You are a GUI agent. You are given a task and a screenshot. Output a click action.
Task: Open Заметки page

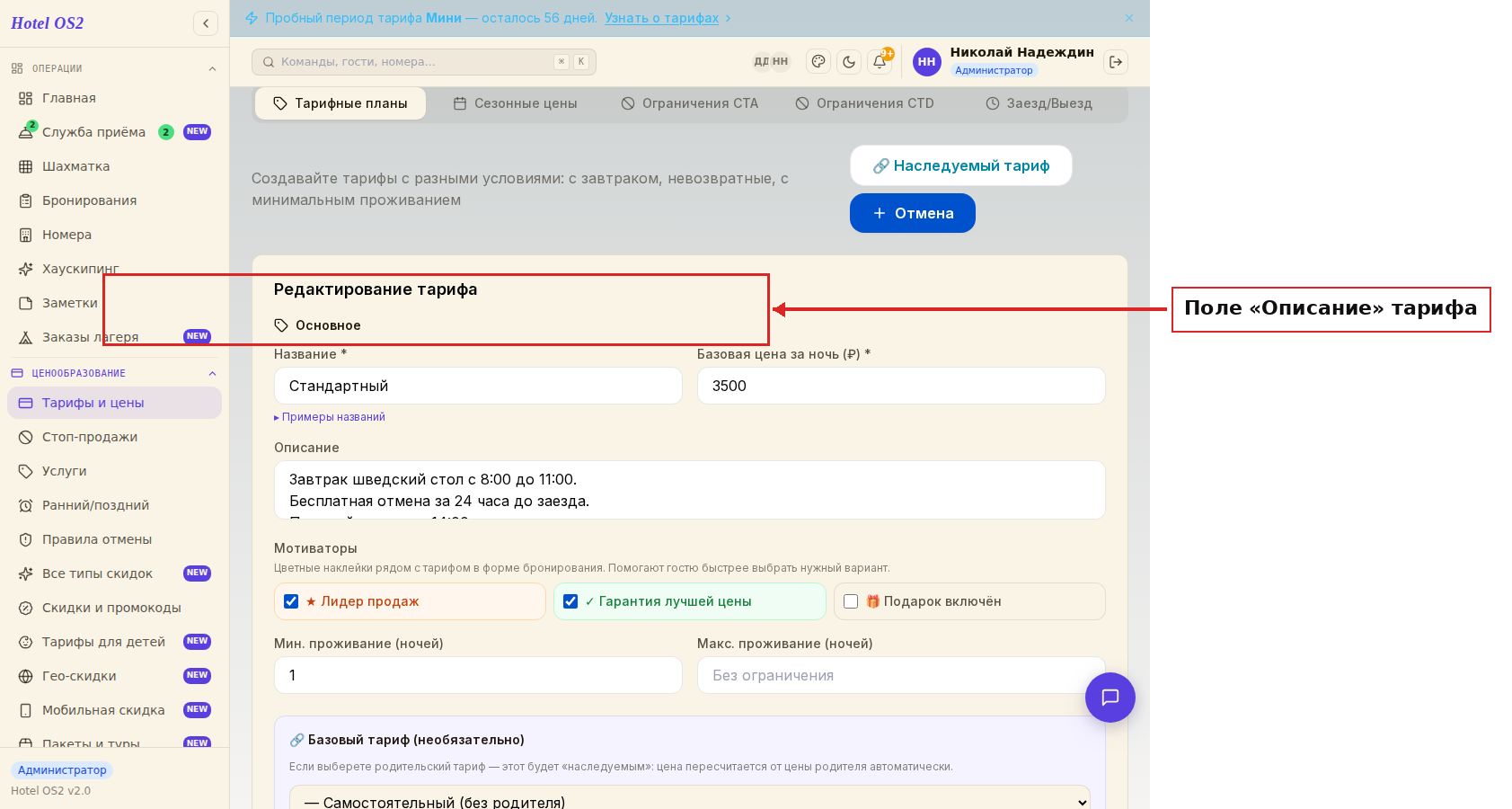click(x=114, y=303)
